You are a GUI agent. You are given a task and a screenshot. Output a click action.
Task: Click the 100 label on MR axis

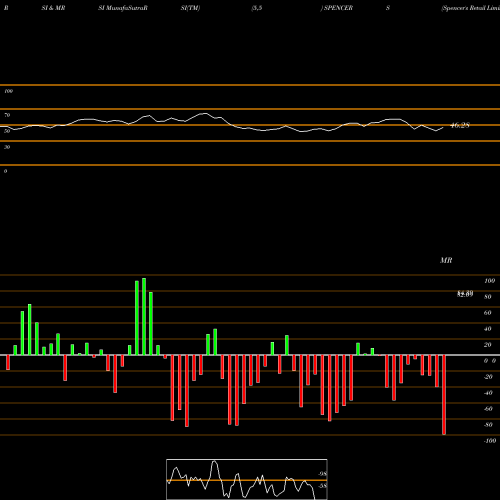coord(490,281)
